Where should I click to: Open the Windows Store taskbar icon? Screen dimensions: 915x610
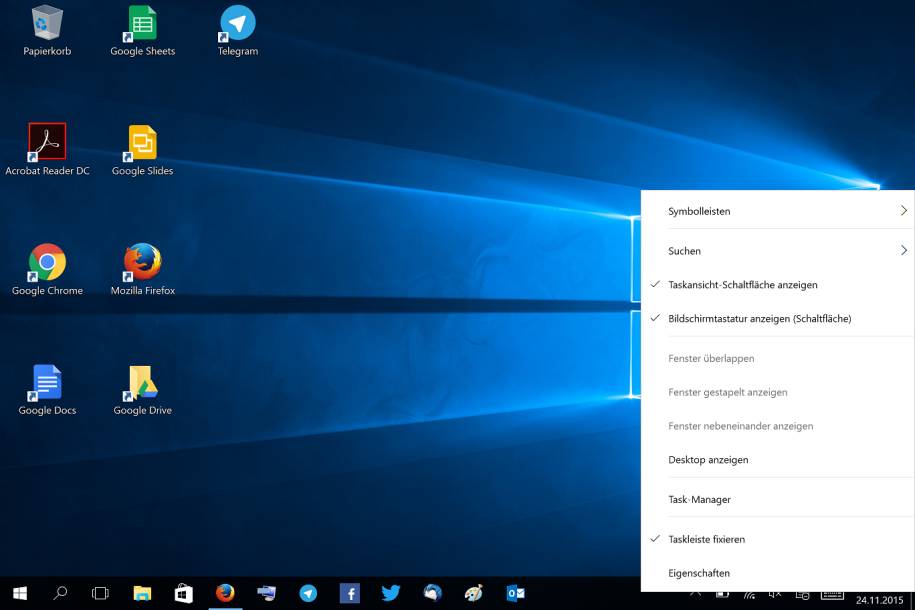click(x=183, y=593)
